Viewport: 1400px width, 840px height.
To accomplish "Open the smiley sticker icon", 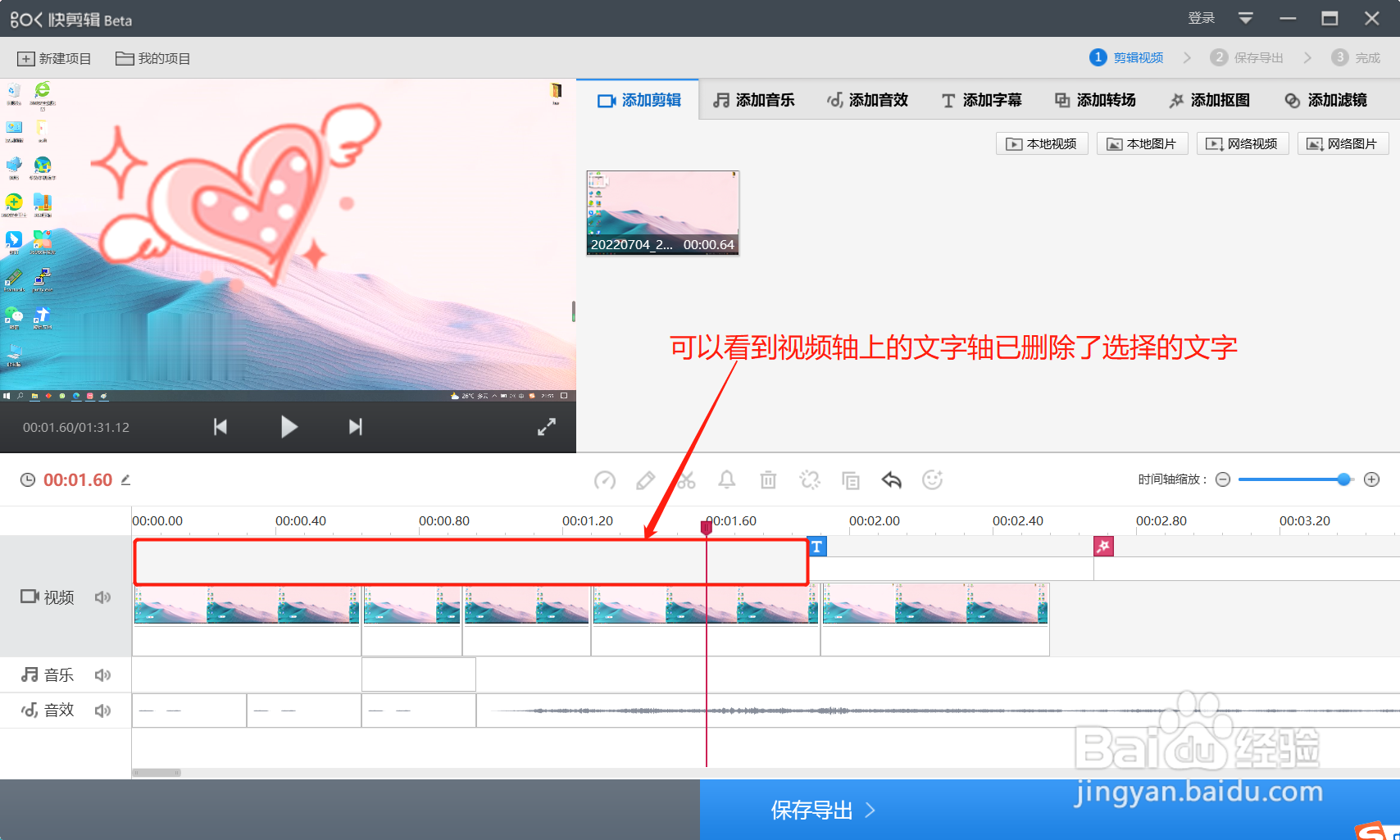I will pos(933,480).
